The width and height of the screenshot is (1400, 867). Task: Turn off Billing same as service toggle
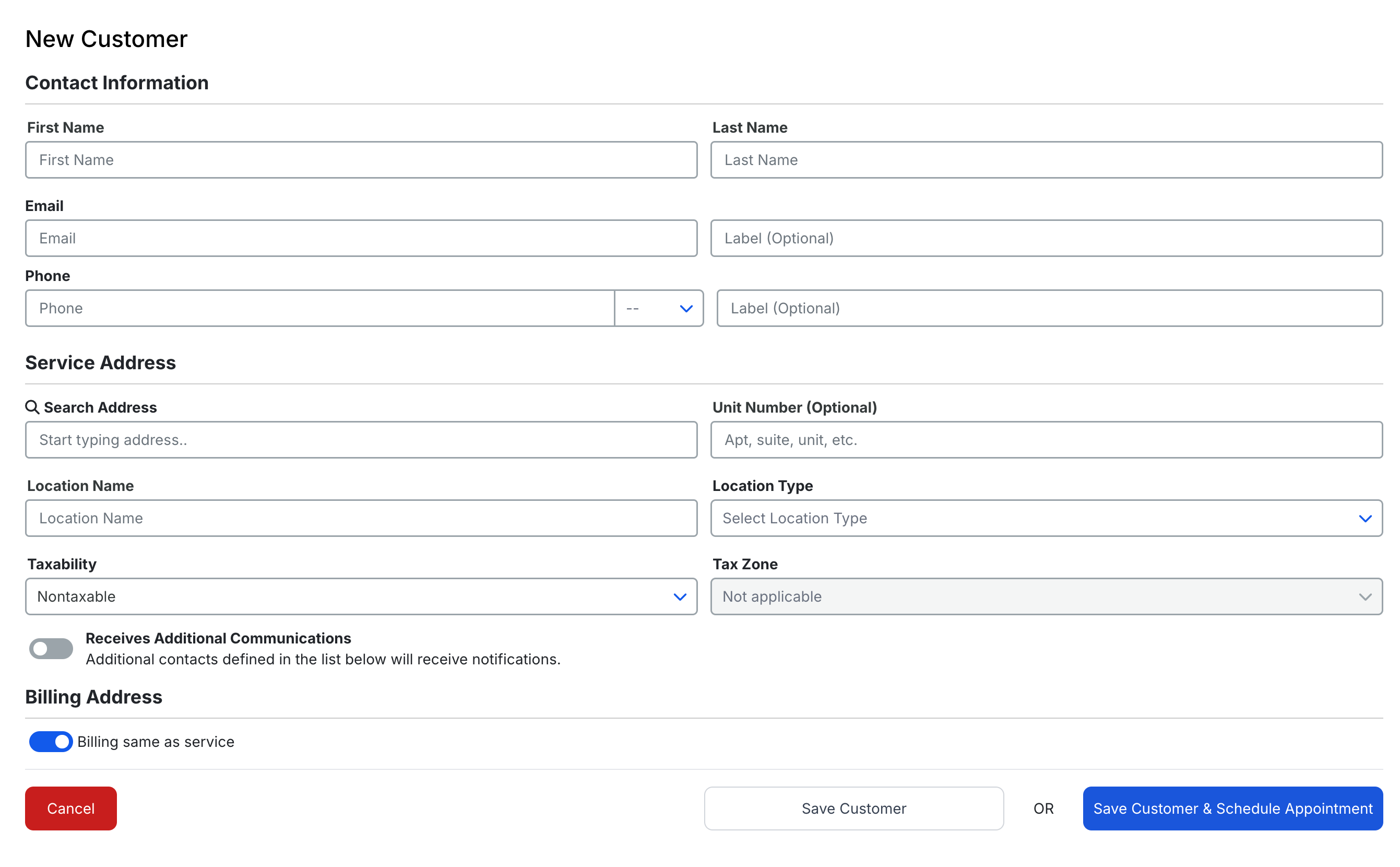[x=51, y=742]
